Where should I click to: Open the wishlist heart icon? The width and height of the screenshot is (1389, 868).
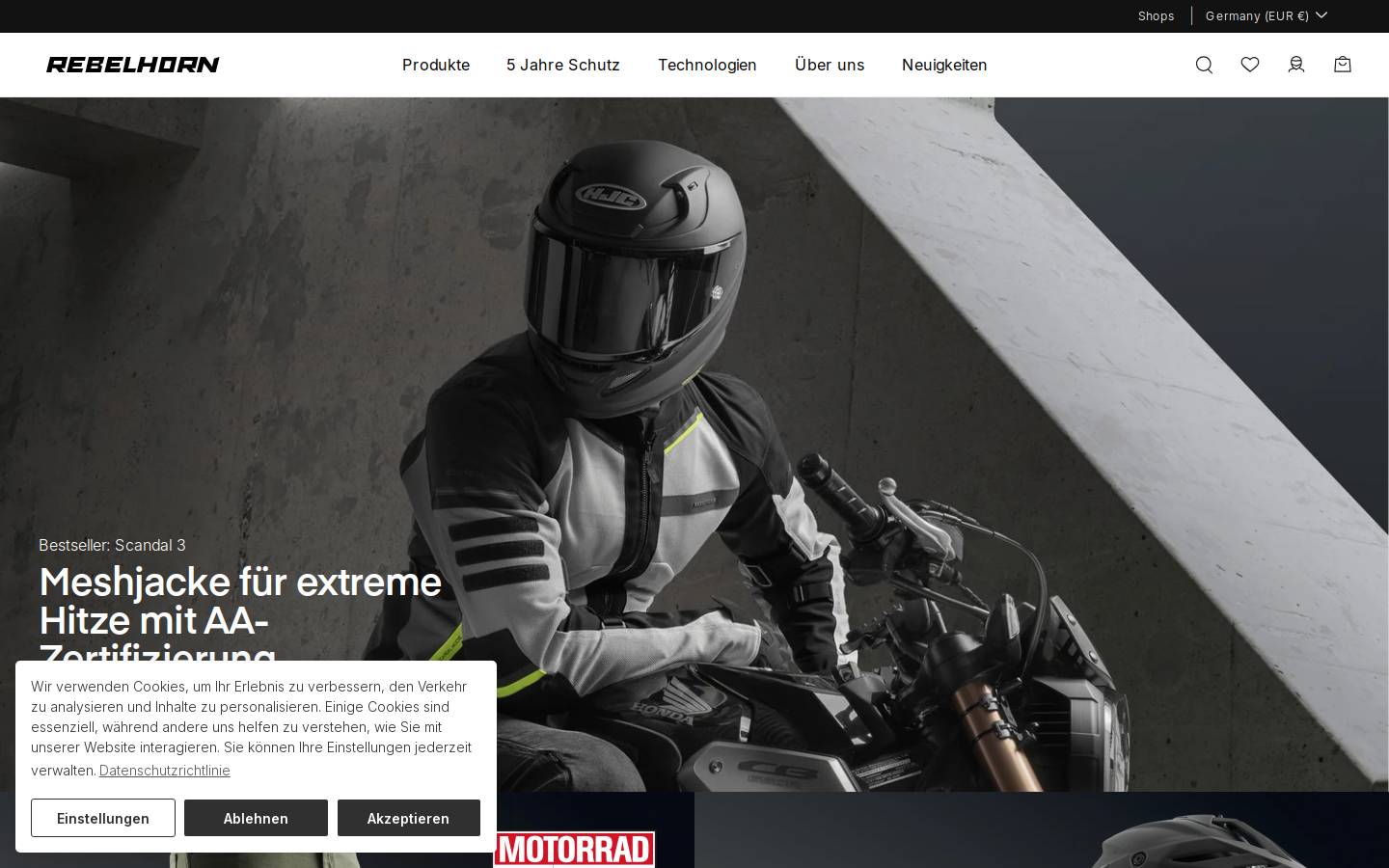point(1250,65)
